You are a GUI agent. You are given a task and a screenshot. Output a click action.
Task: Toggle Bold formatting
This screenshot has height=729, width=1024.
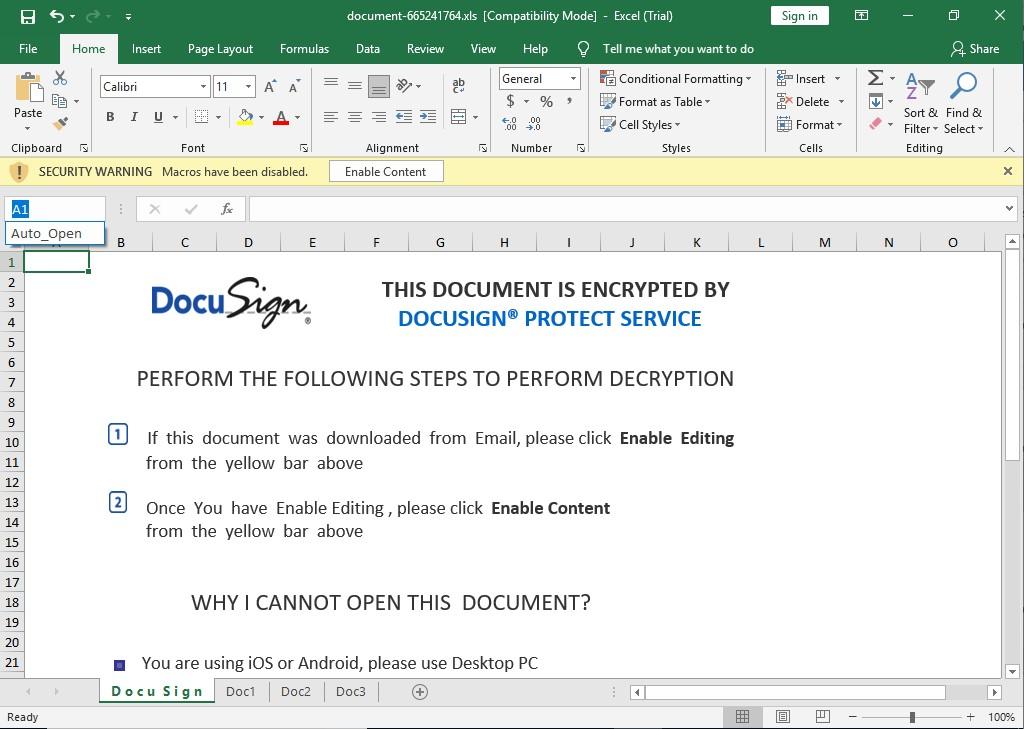click(x=110, y=117)
